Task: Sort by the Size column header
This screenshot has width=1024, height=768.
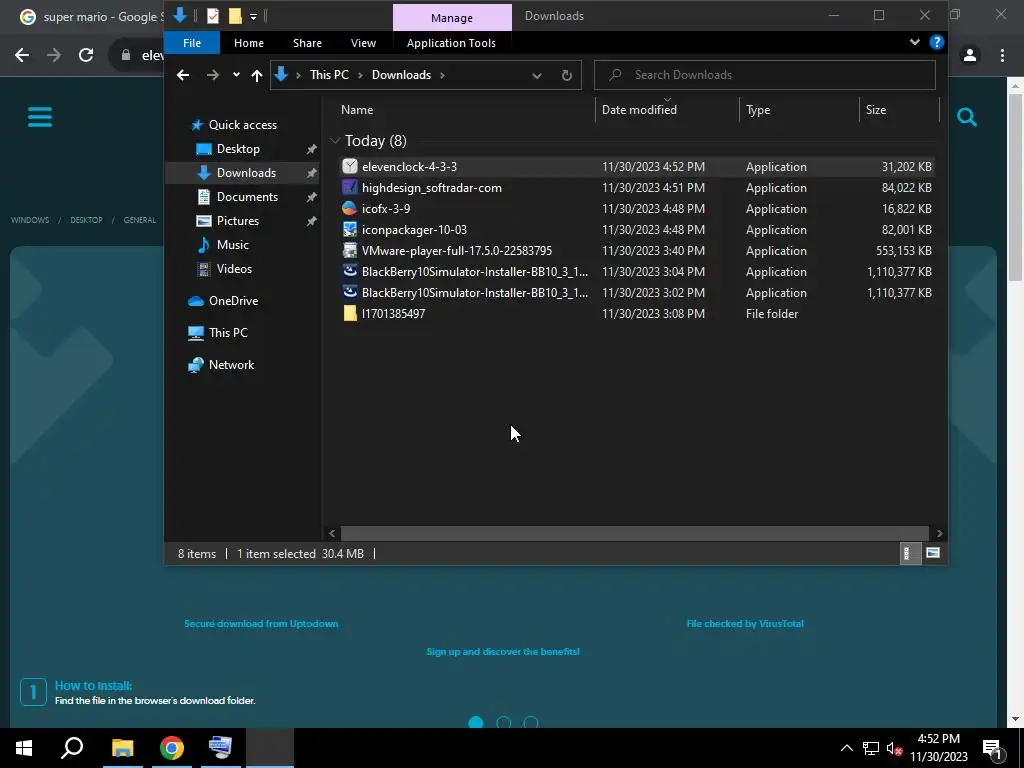Action: [x=899, y=110]
